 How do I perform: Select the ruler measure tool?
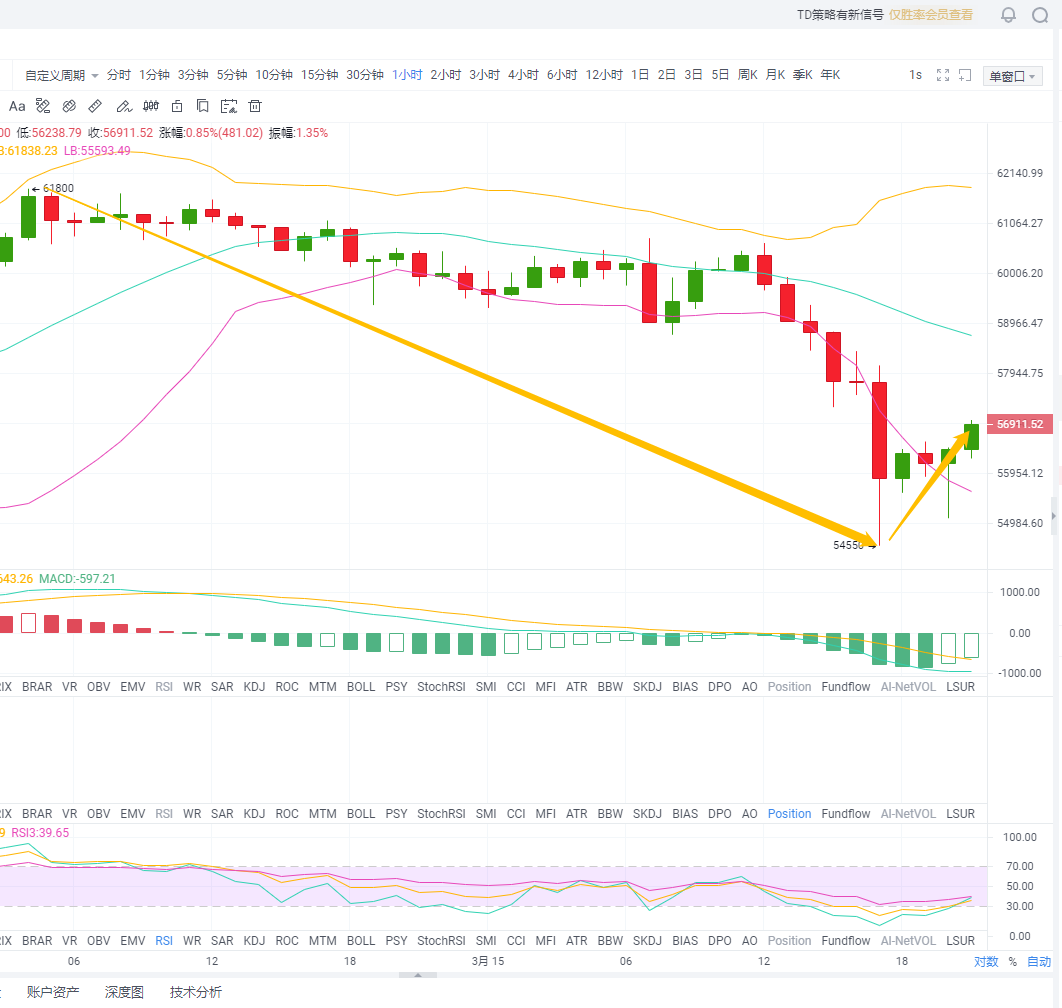[x=95, y=106]
